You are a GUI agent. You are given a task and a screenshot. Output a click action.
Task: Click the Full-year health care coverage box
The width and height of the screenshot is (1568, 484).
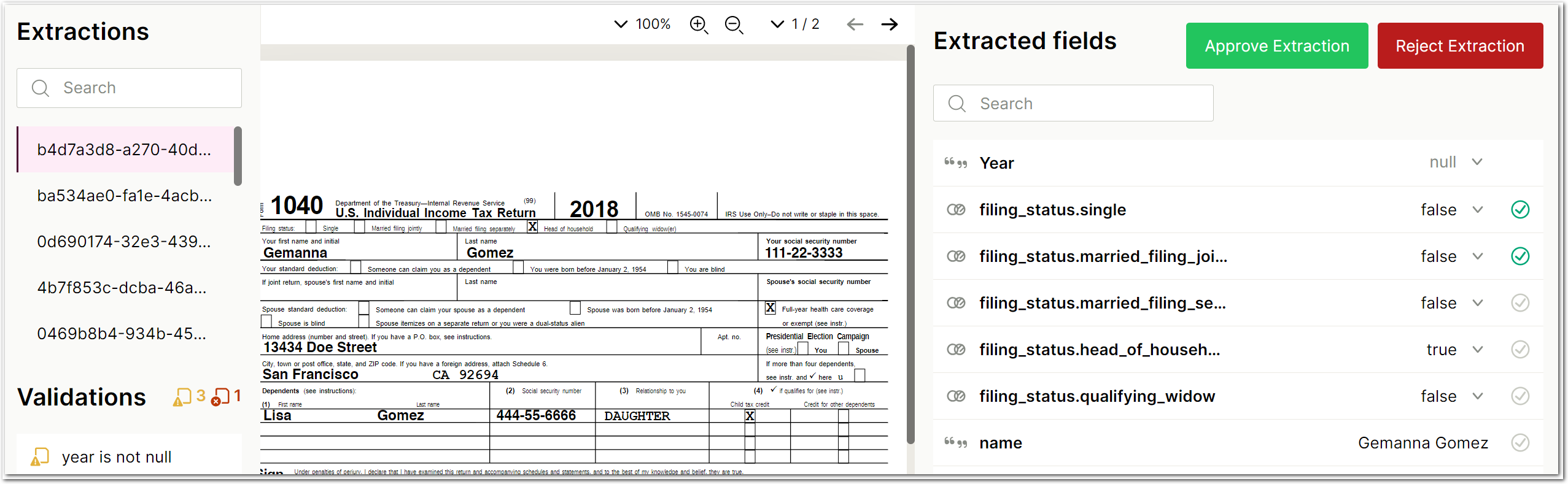tap(770, 308)
